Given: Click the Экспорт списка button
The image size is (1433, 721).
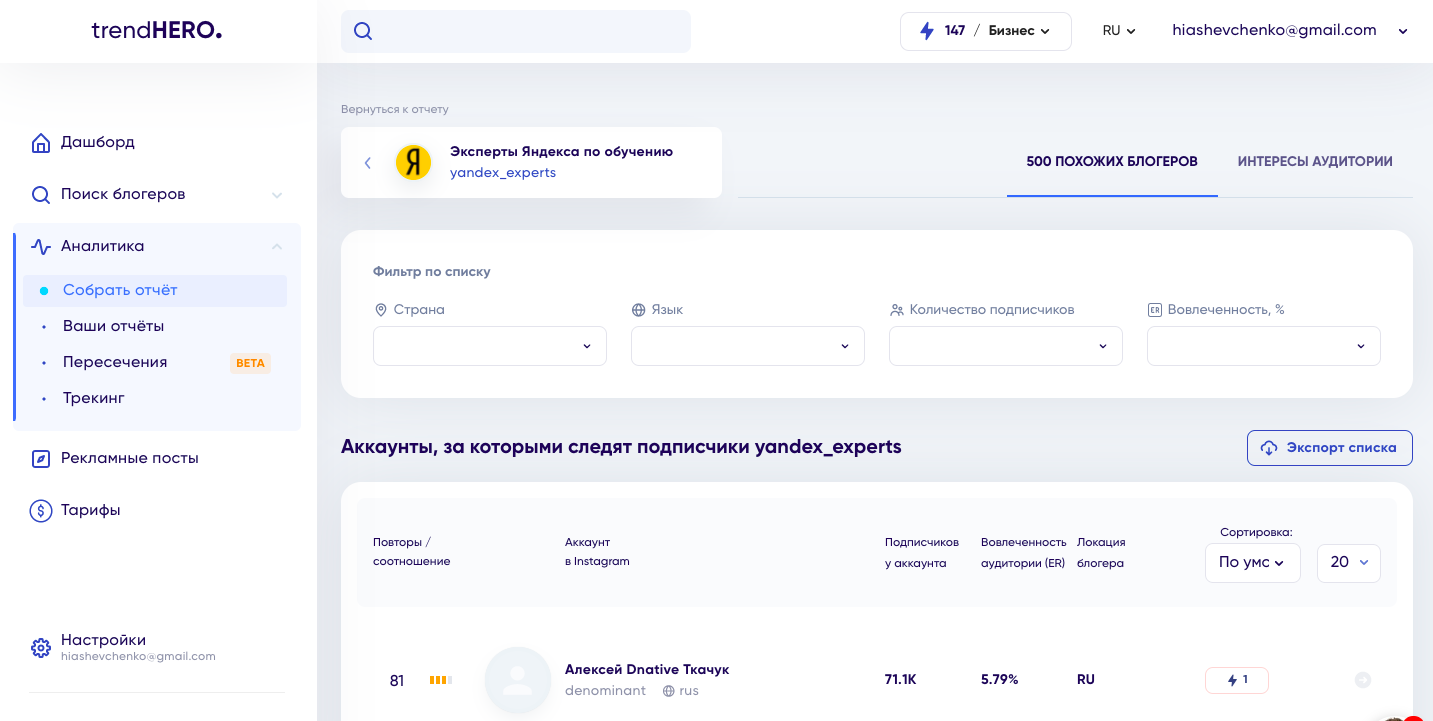Looking at the screenshot, I should (x=1330, y=448).
